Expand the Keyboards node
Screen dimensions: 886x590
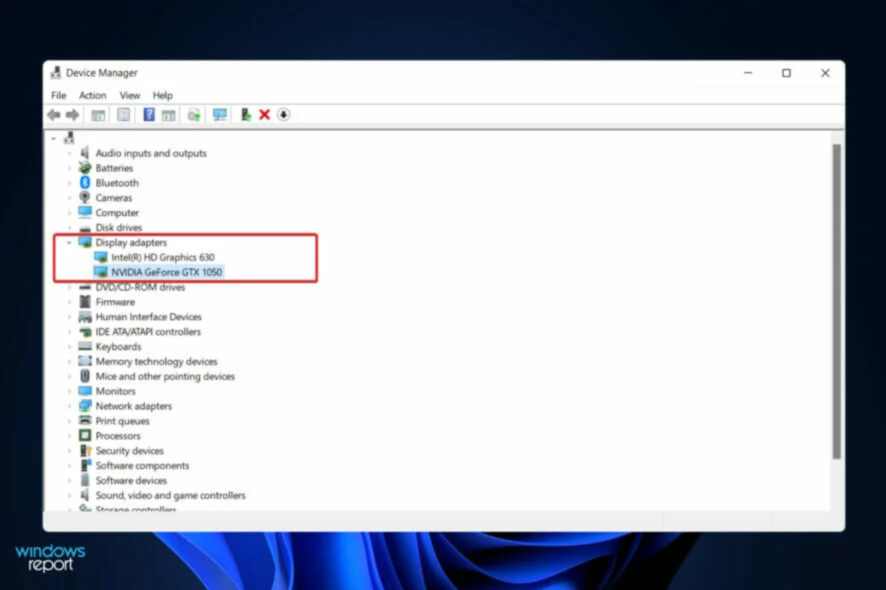click(x=70, y=346)
